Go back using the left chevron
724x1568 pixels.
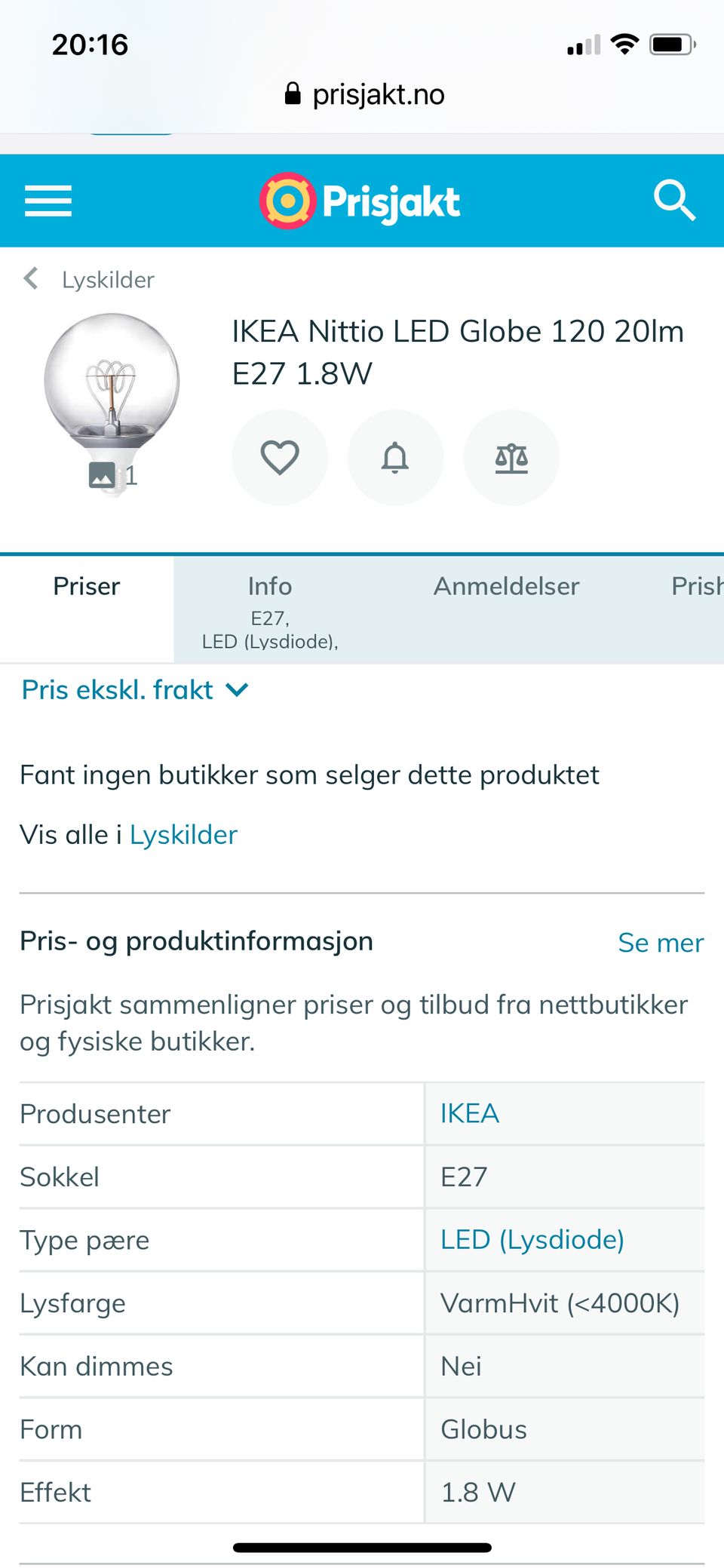point(31,278)
